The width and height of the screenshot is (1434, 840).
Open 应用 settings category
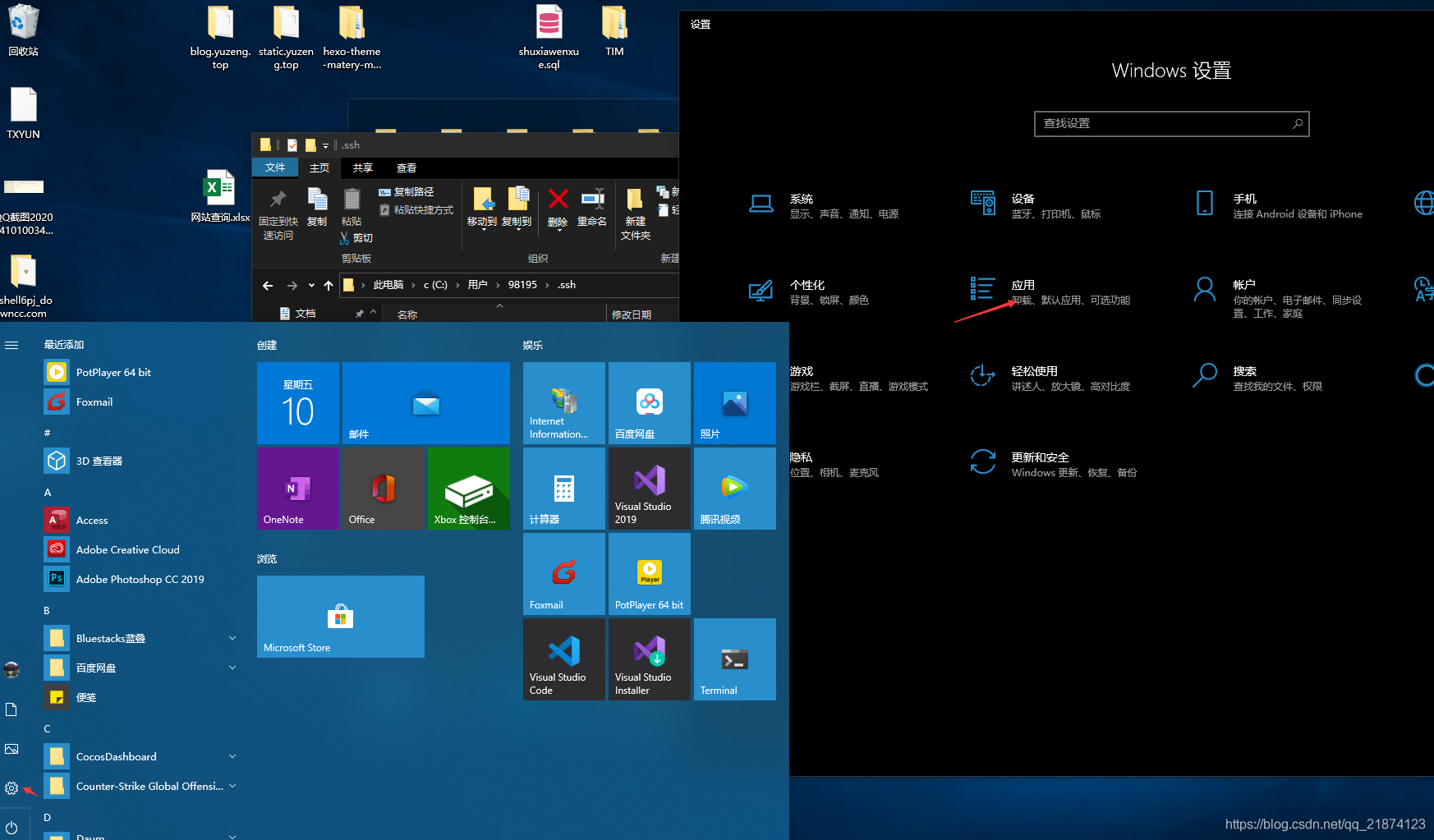(x=1050, y=291)
